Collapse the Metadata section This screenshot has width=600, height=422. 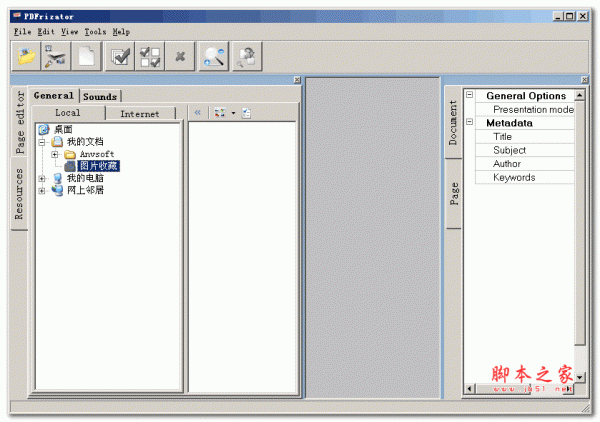(470, 122)
